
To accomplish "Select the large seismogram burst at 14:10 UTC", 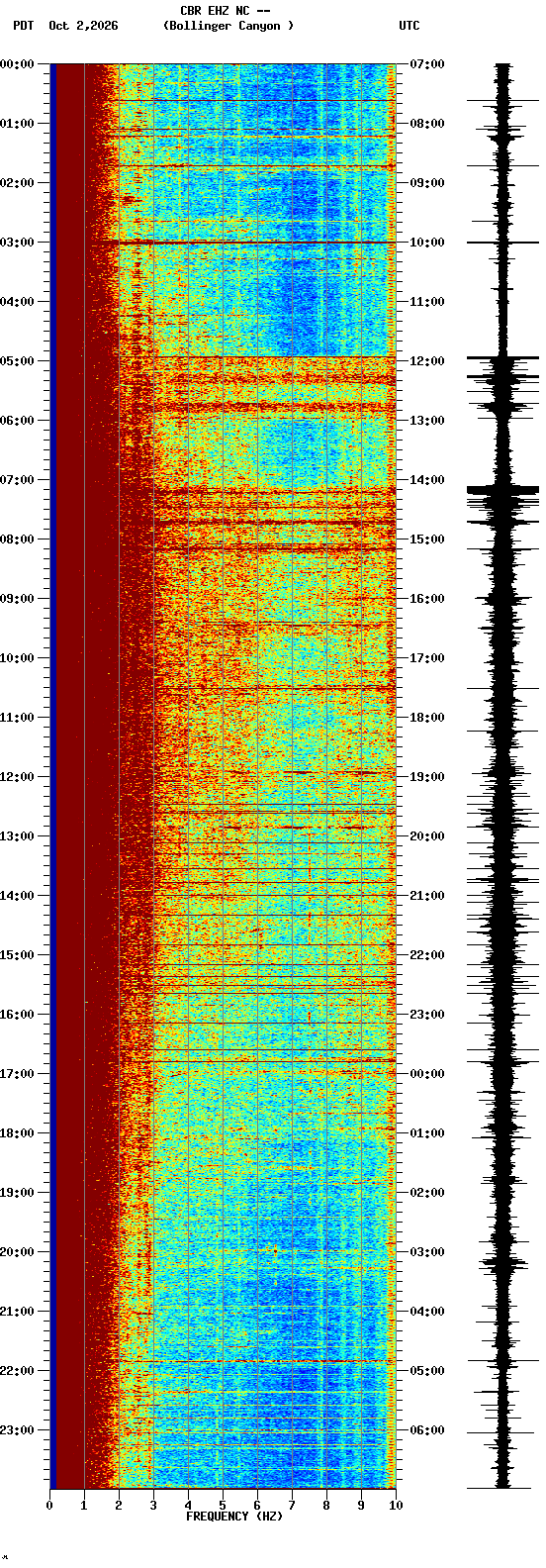I will pyautogui.click(x=503, y=489).
